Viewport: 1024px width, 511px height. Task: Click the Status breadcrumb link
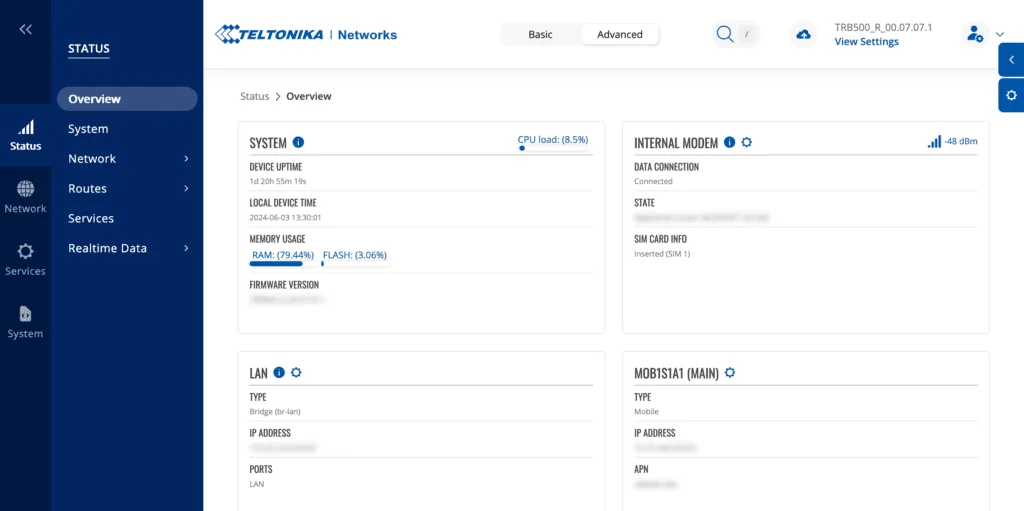[x=255, y=96]
